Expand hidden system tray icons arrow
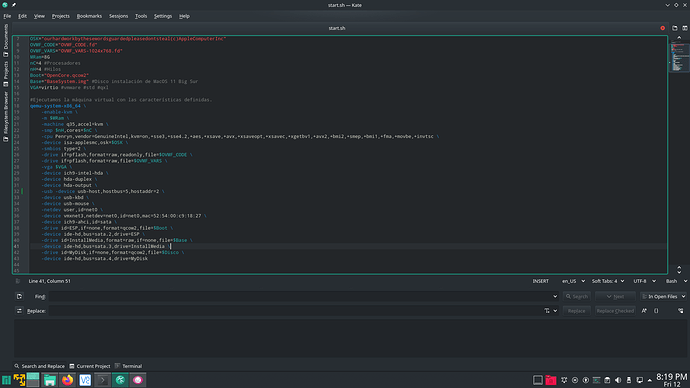Viewport: 690px width, 388px height. [x=650, y=381]
